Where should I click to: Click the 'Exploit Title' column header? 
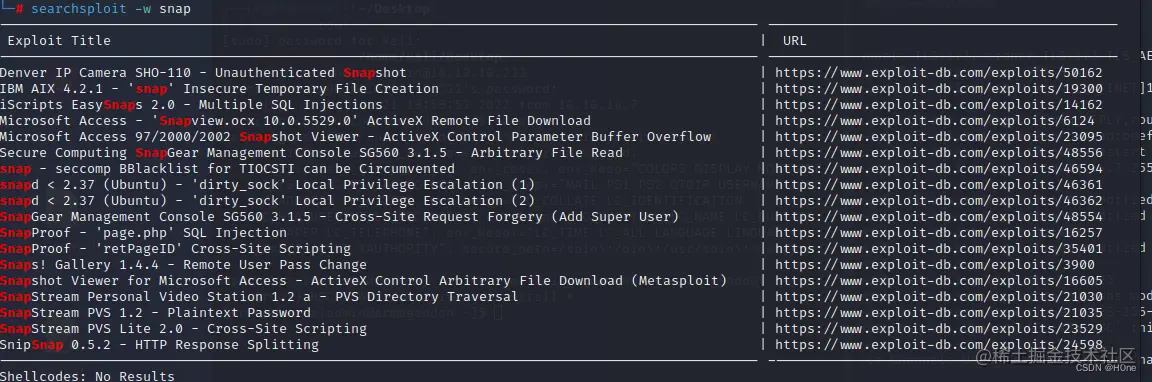click(x=59, y=41)
